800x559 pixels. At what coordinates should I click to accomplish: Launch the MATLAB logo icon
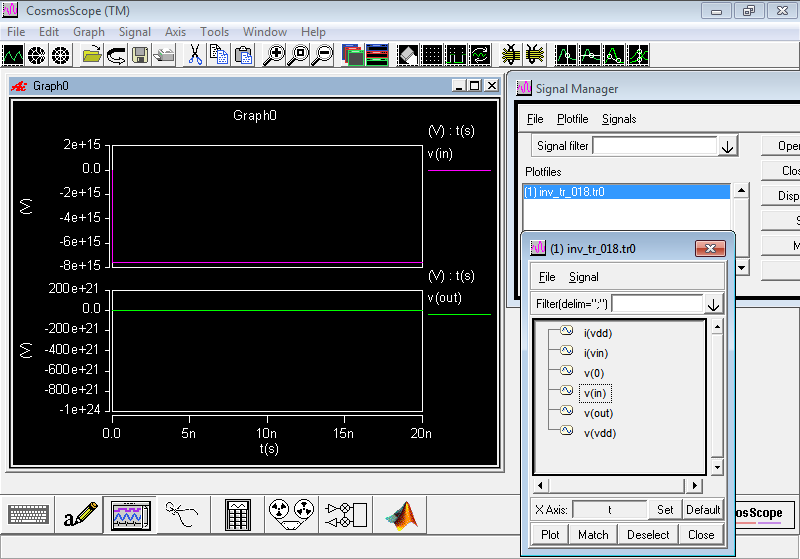click(402, 516)
